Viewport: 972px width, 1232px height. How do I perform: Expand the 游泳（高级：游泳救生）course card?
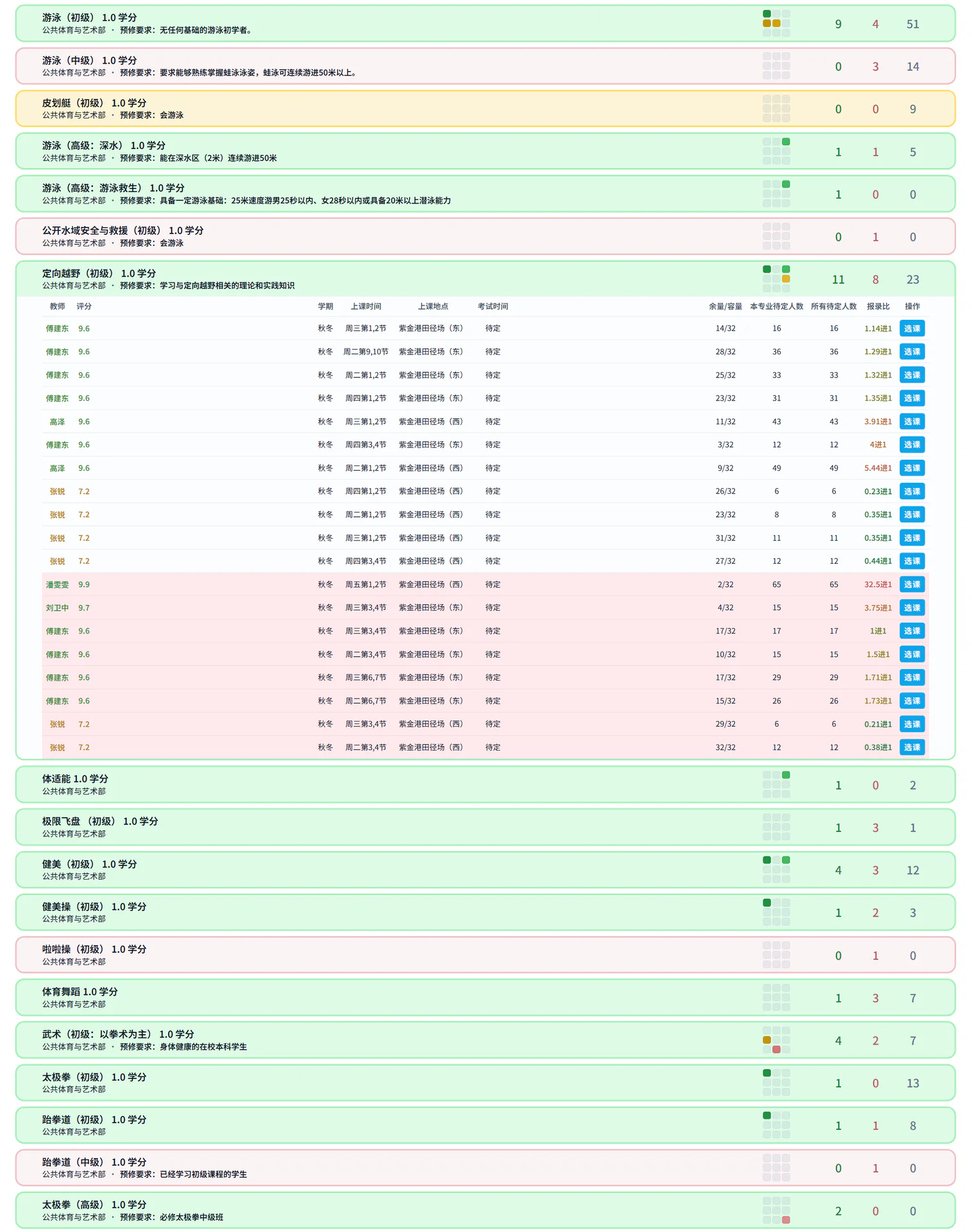tap(485, 194)
